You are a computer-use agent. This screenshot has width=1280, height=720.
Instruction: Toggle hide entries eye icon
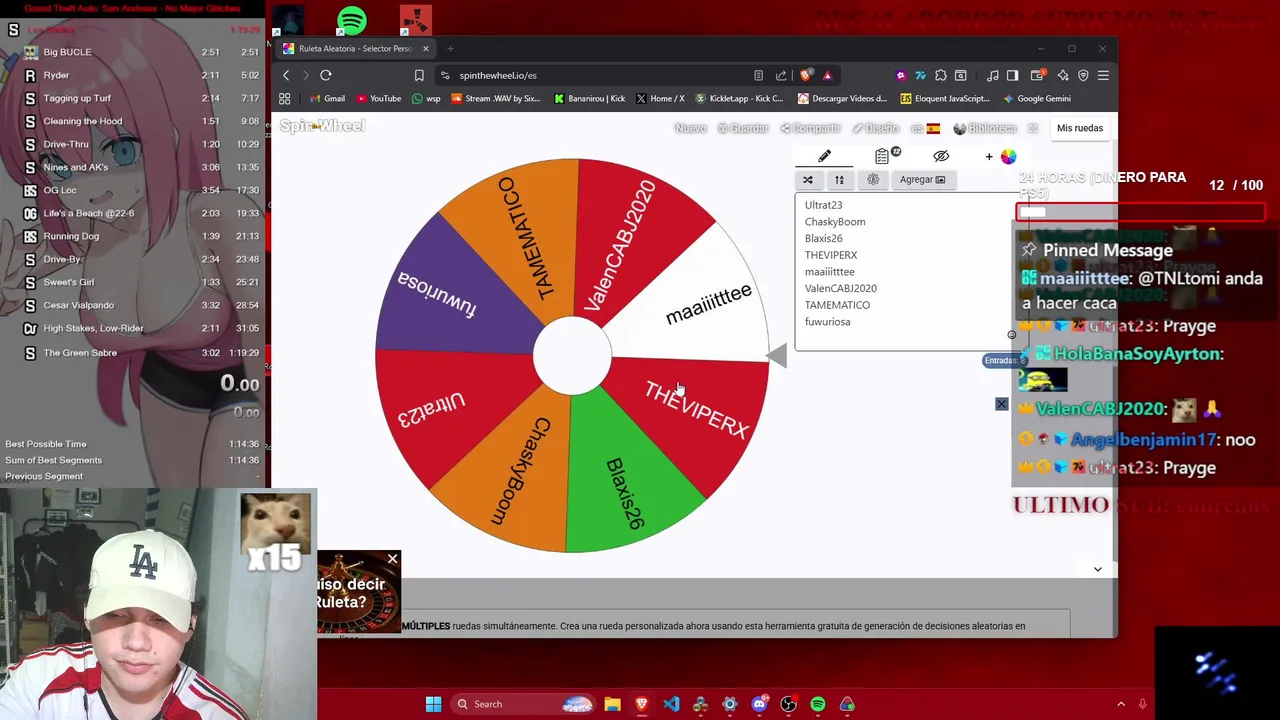941,156
